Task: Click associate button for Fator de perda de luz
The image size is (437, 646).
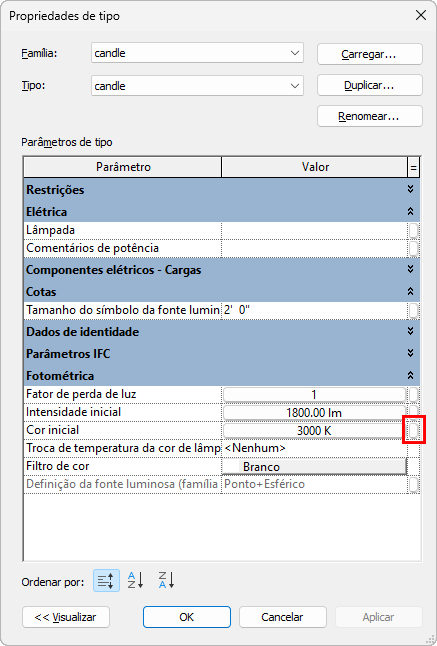Action: (x=414, y=394)
